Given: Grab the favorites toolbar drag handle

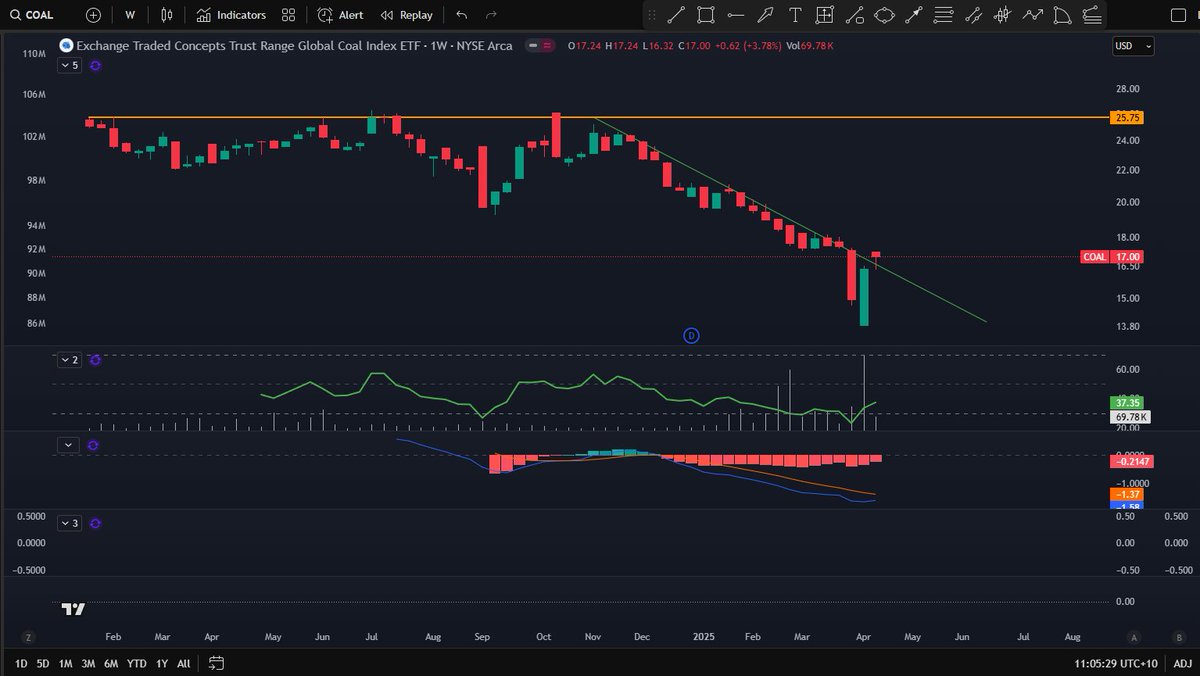Looking at the screenshot, I should (x=652, y=15).
